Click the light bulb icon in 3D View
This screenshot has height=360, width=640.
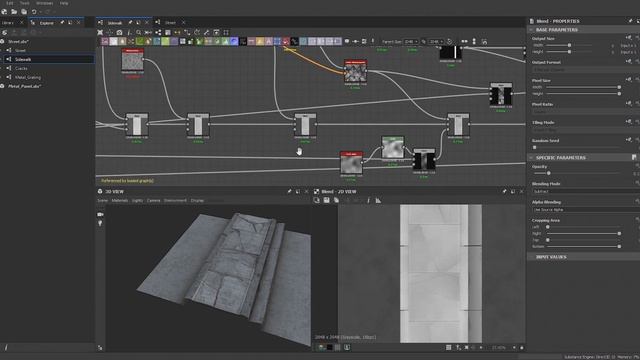tap(100, 223)
